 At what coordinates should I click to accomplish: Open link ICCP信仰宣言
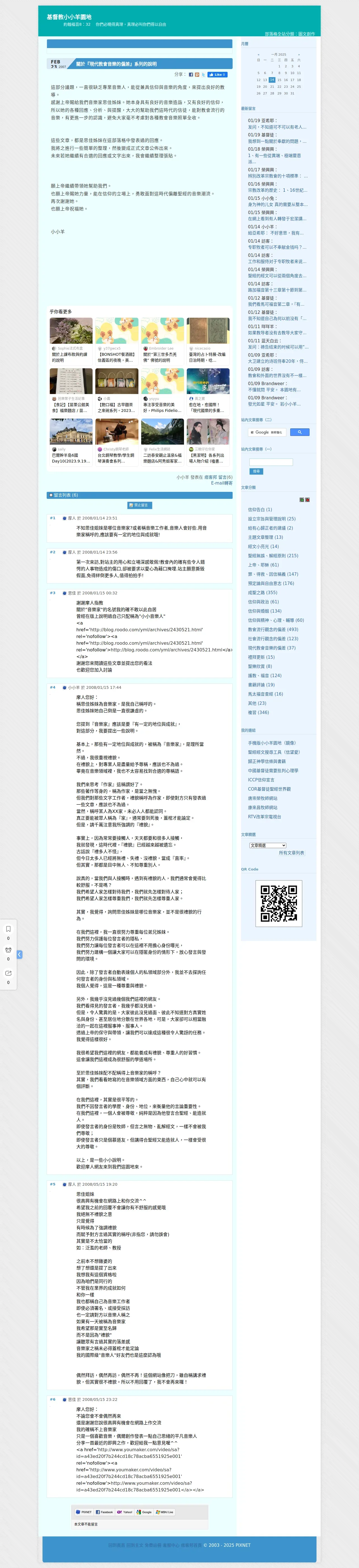tap(261, 780)
